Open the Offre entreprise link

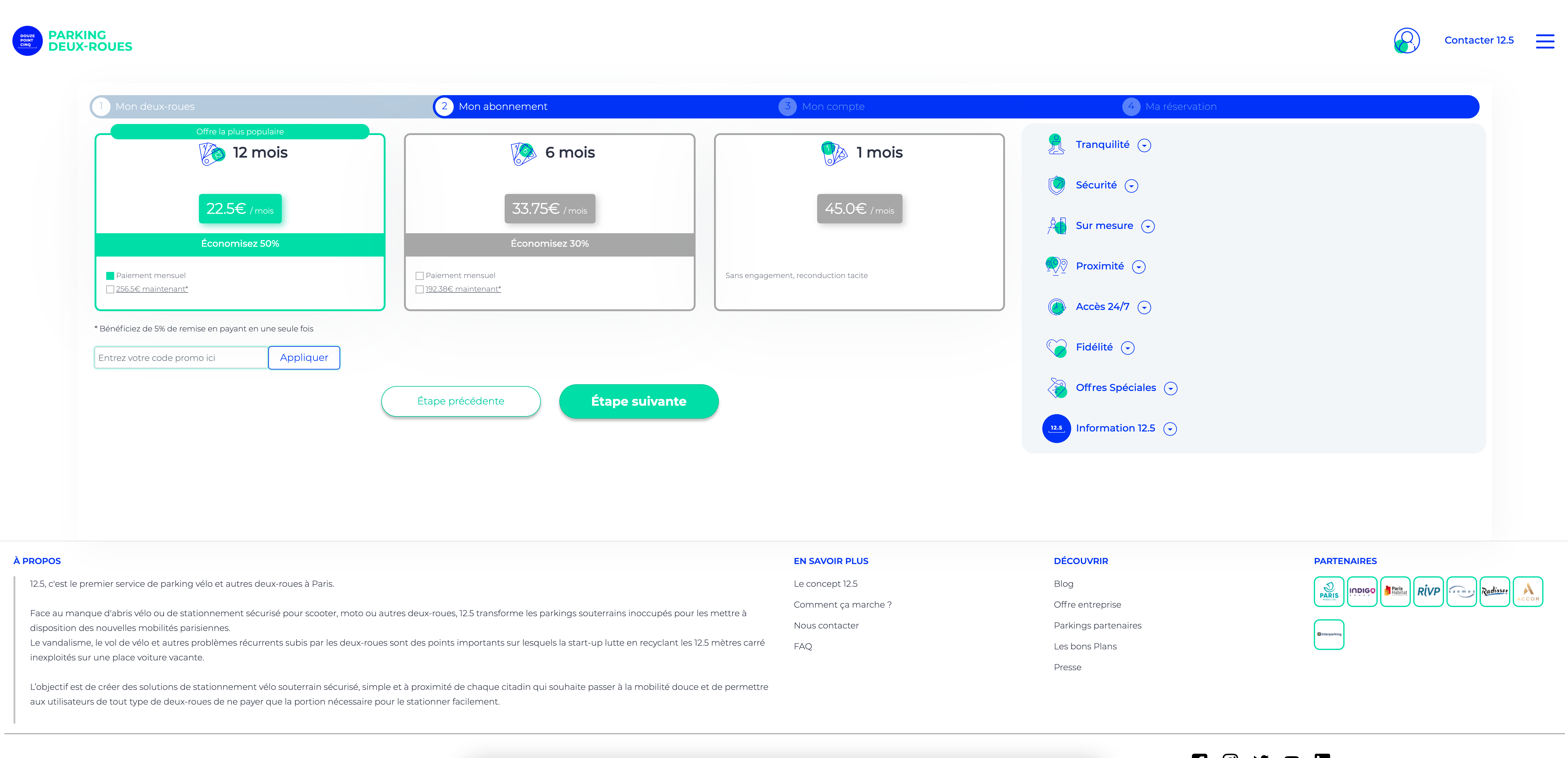point(1087,605)
